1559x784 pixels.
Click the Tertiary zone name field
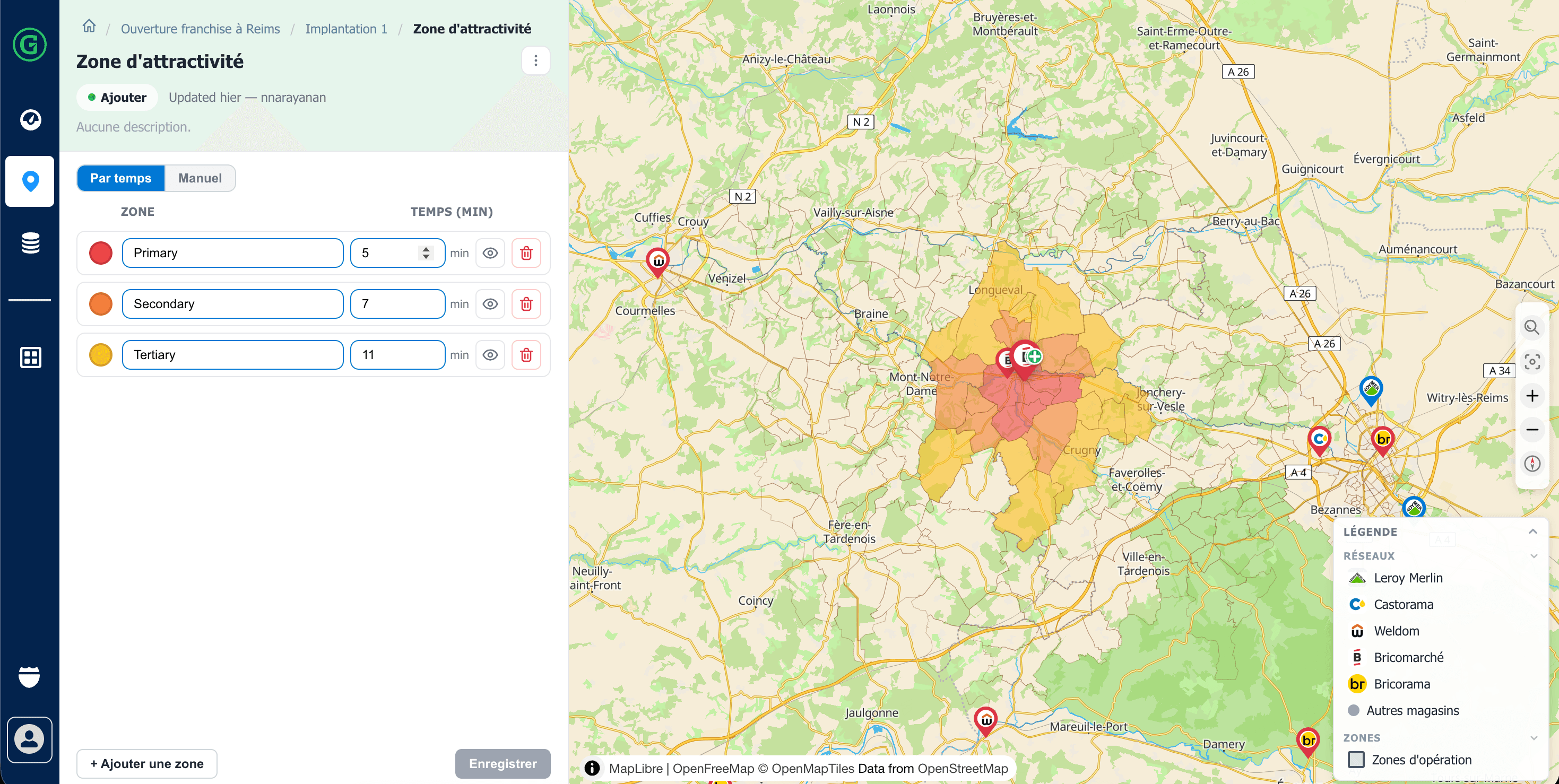(232, 354)
